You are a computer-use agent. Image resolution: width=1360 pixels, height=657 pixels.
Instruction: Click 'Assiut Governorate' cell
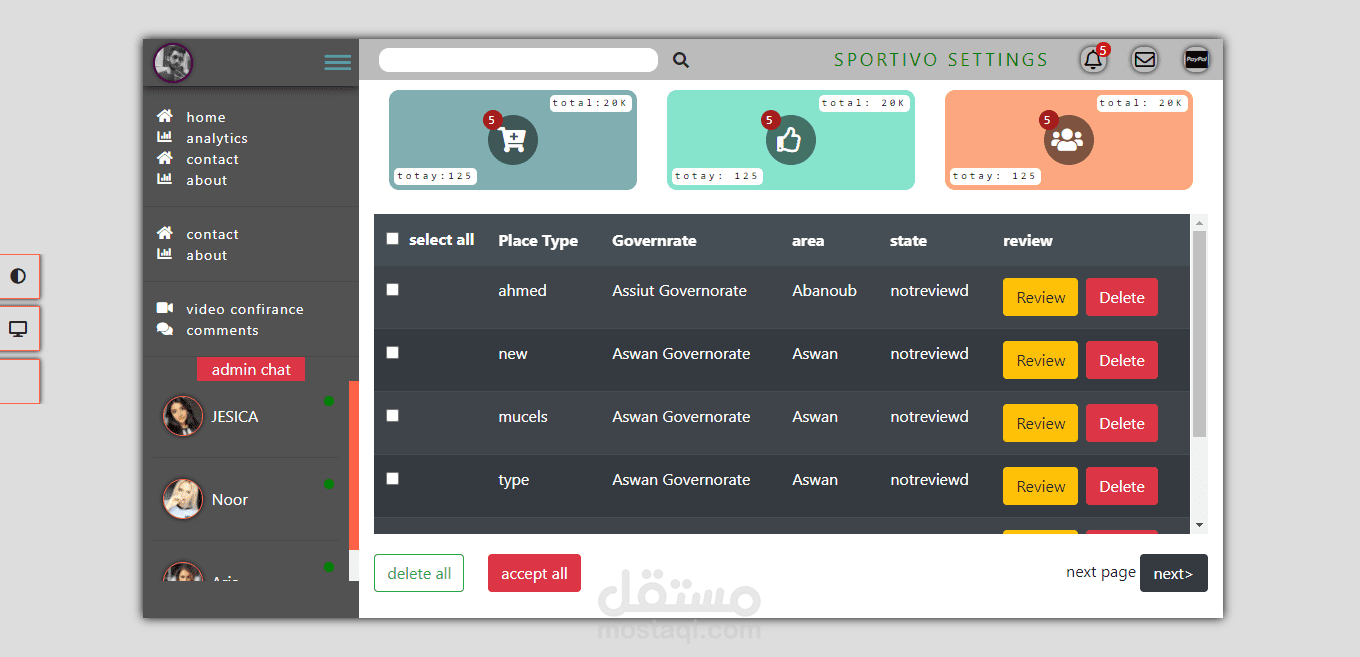coord(679,290)
